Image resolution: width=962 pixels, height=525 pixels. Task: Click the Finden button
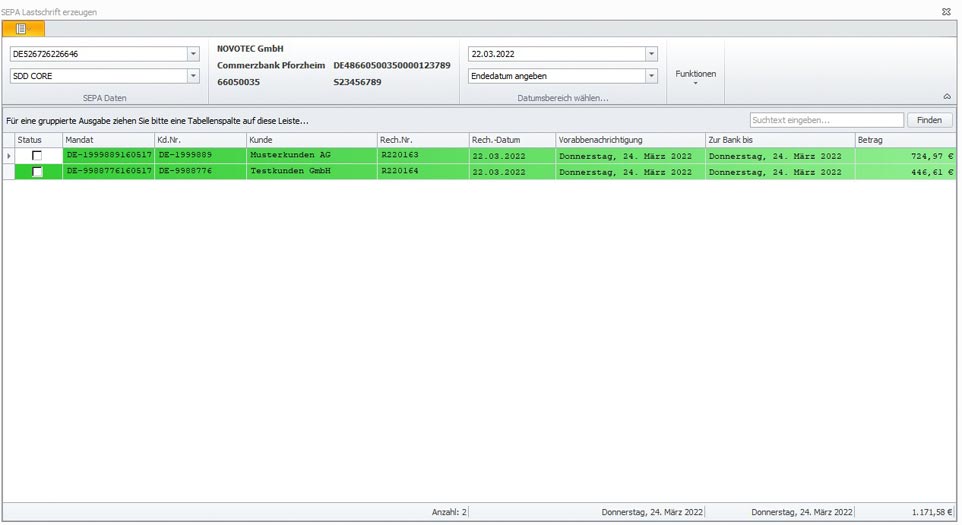[x=929, y=120]
